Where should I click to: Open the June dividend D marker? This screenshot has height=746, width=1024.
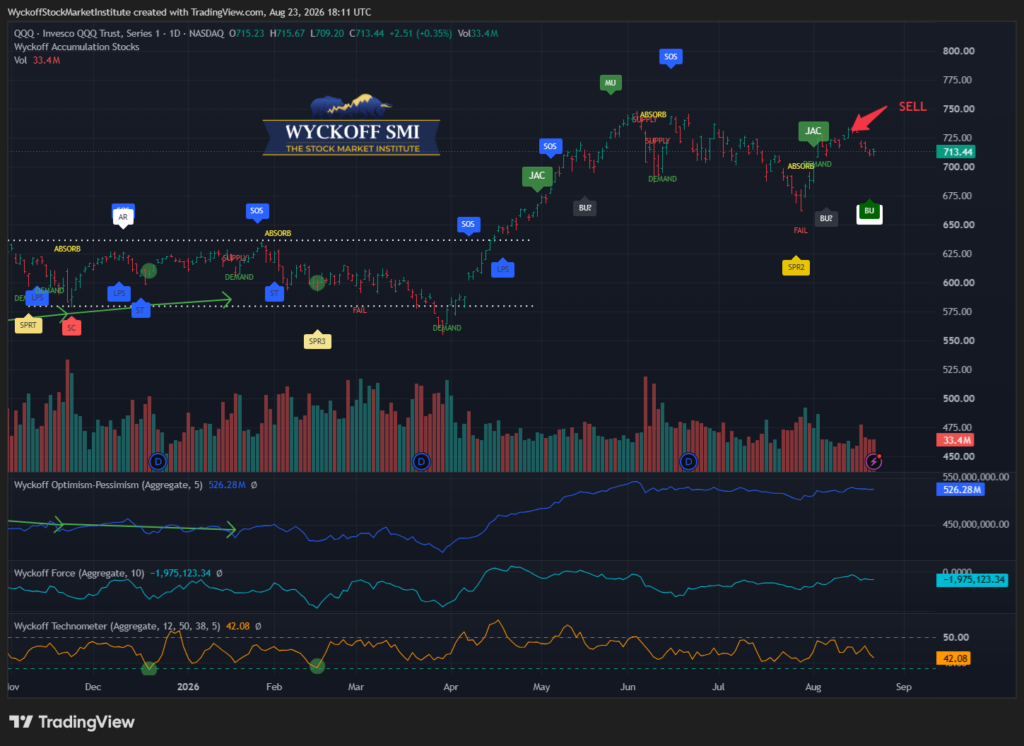point(688,462)
